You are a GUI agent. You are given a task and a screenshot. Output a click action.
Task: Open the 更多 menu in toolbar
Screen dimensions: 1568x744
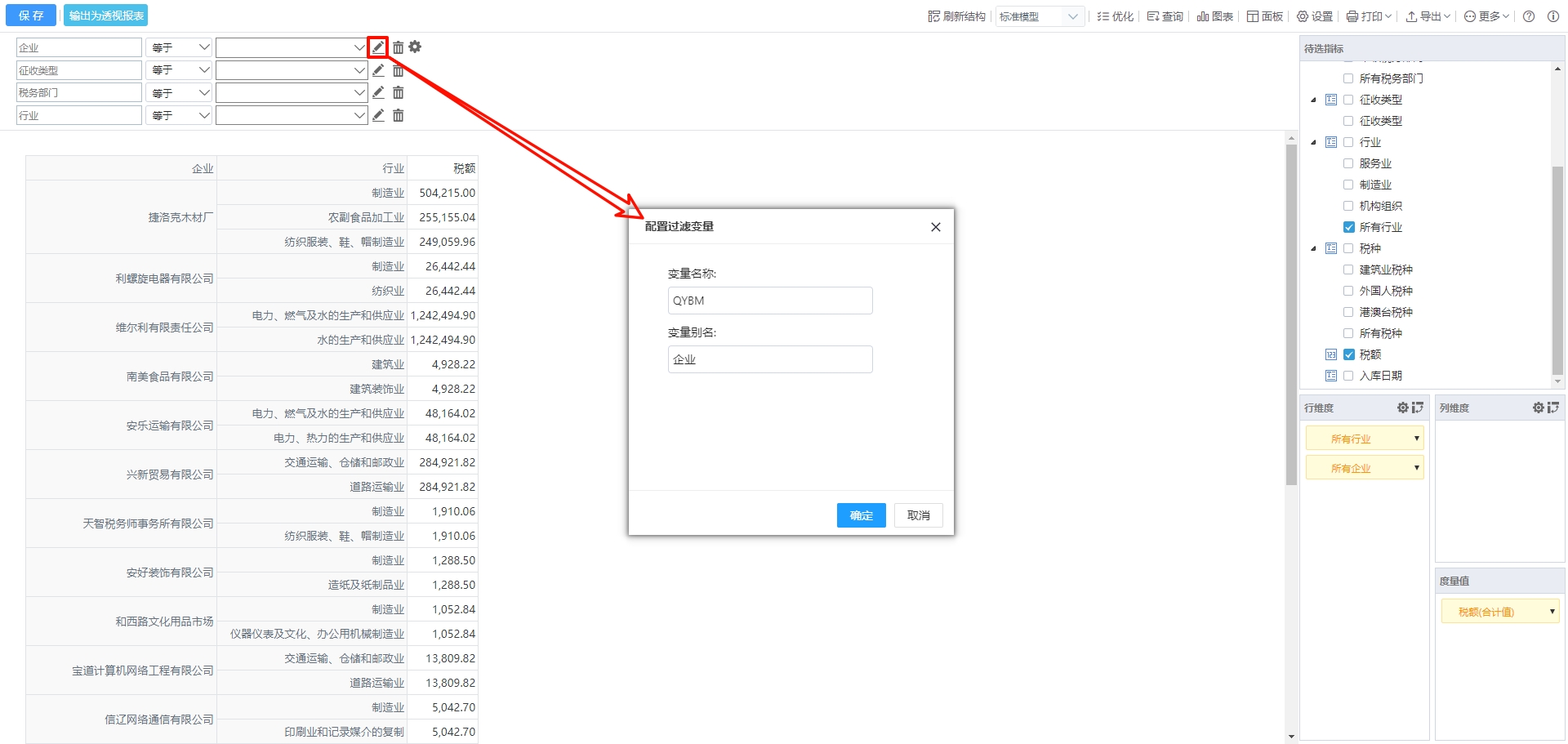tap(1486, 16)
